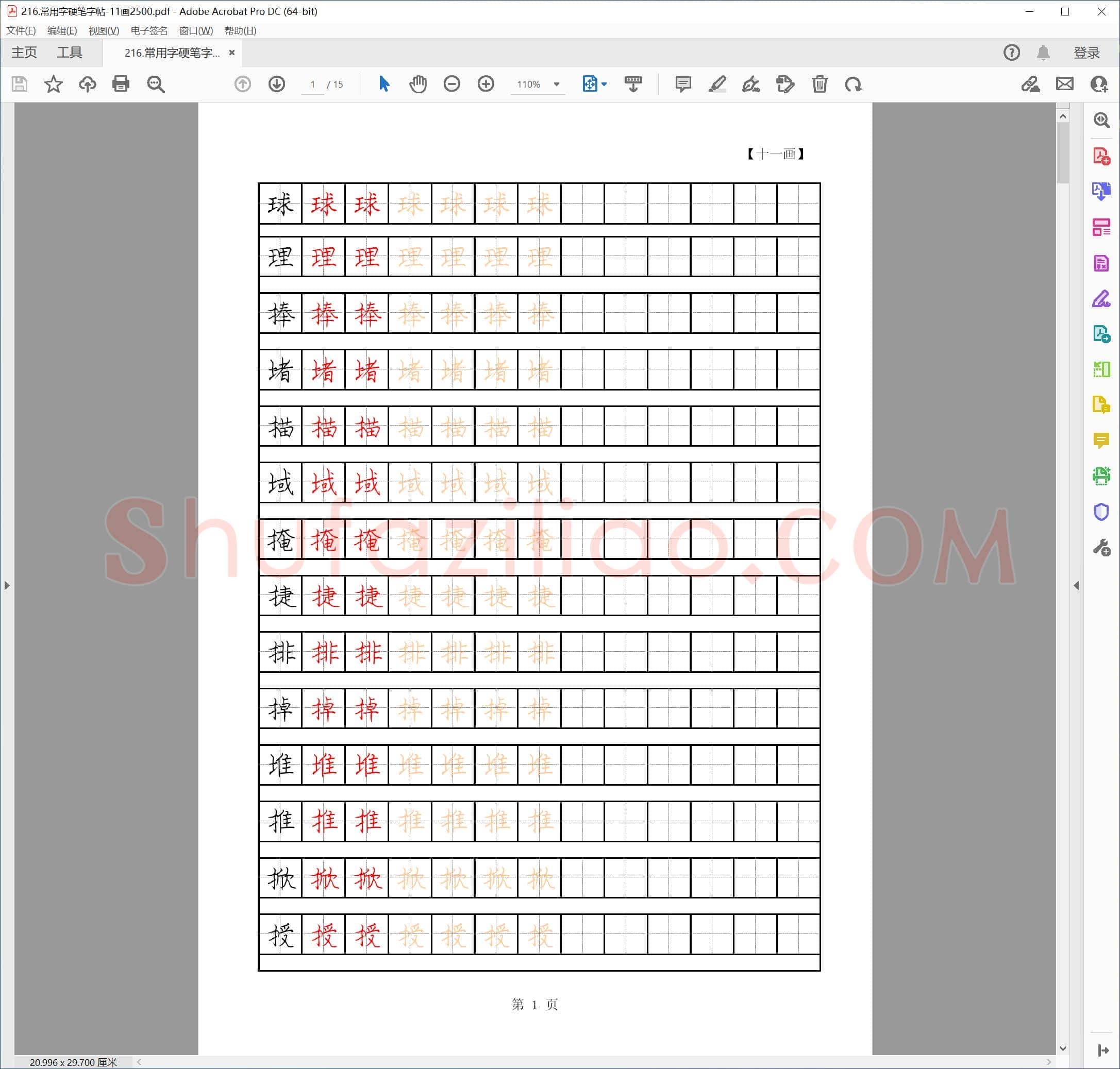Select the highlight text tool
The width and height of the screenshot is (1120, 1069).
pyautogui.click(x=717, y=84)
